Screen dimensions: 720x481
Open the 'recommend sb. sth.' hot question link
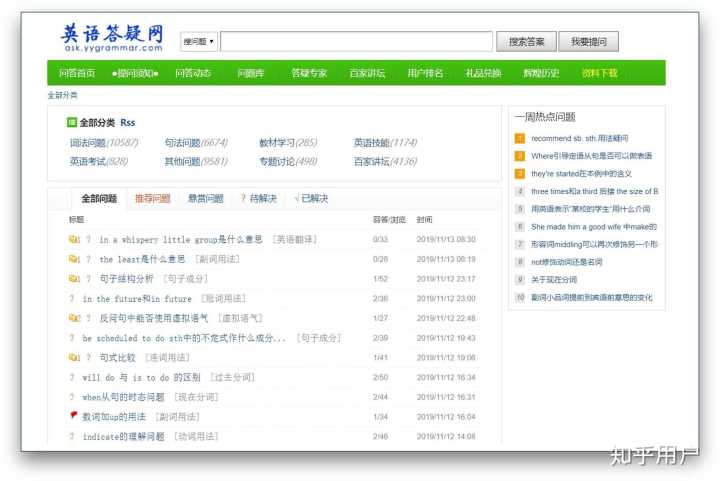[x=579, y=138]
